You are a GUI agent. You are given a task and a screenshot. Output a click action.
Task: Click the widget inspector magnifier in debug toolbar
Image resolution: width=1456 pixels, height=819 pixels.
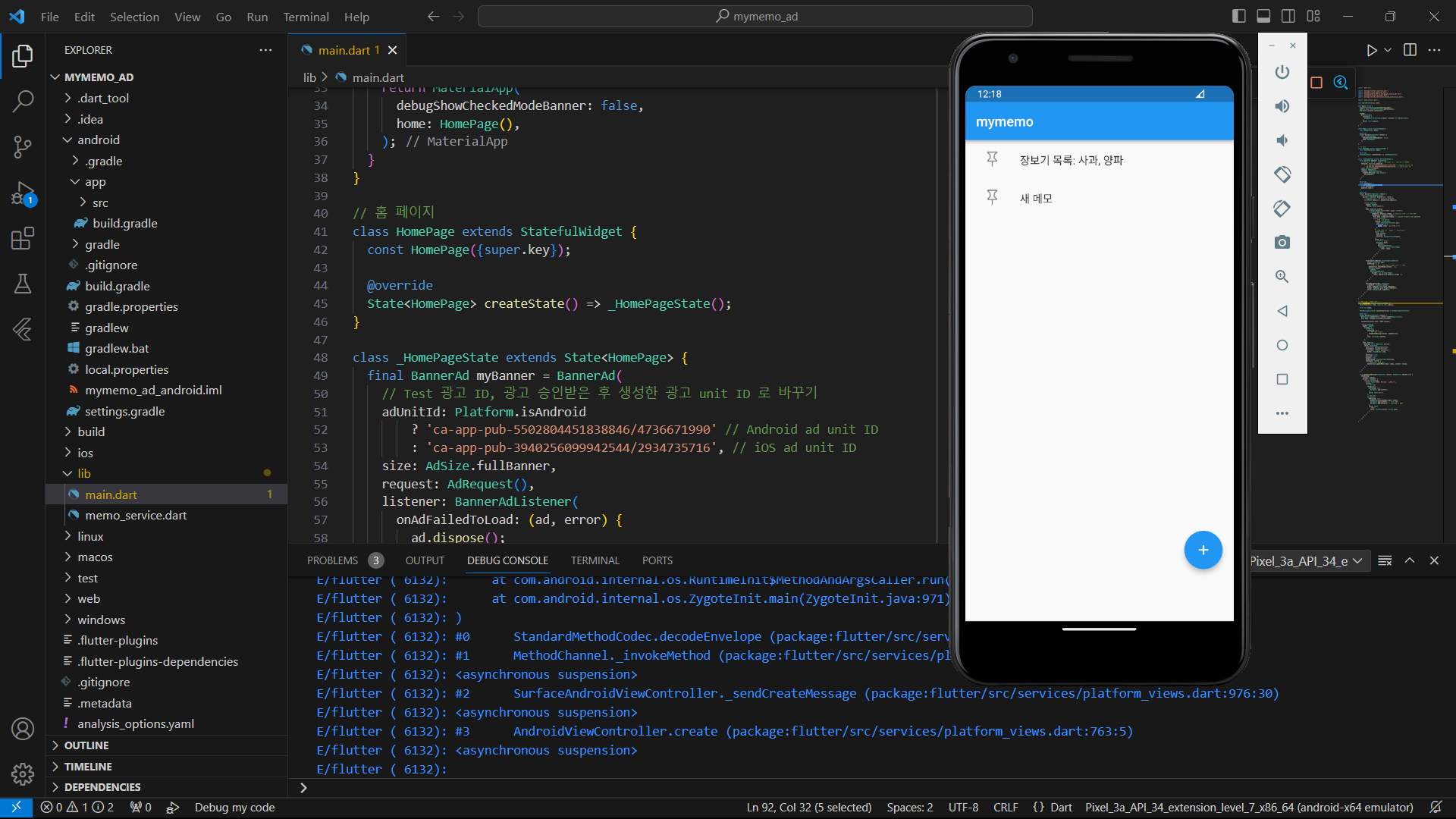point(1341,83)
